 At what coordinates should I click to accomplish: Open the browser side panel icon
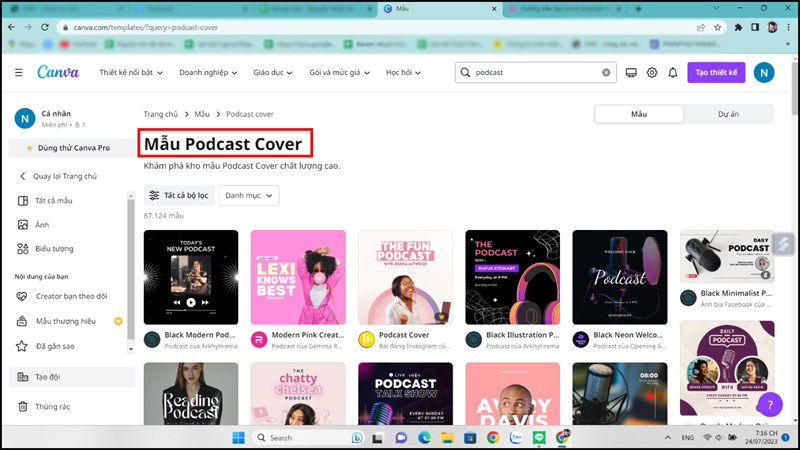click(x=755, y=28)
